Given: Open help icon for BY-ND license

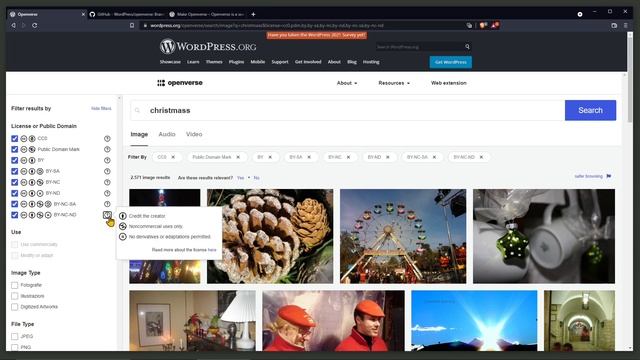Looking at the screenshot, I should tap(107, 193).
